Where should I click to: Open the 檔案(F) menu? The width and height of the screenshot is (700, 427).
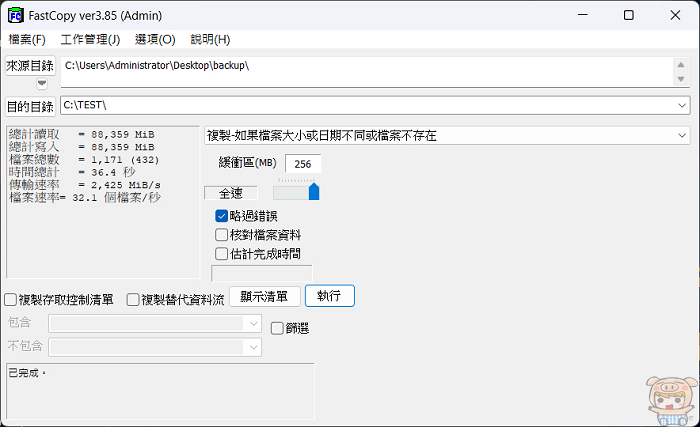27,40
